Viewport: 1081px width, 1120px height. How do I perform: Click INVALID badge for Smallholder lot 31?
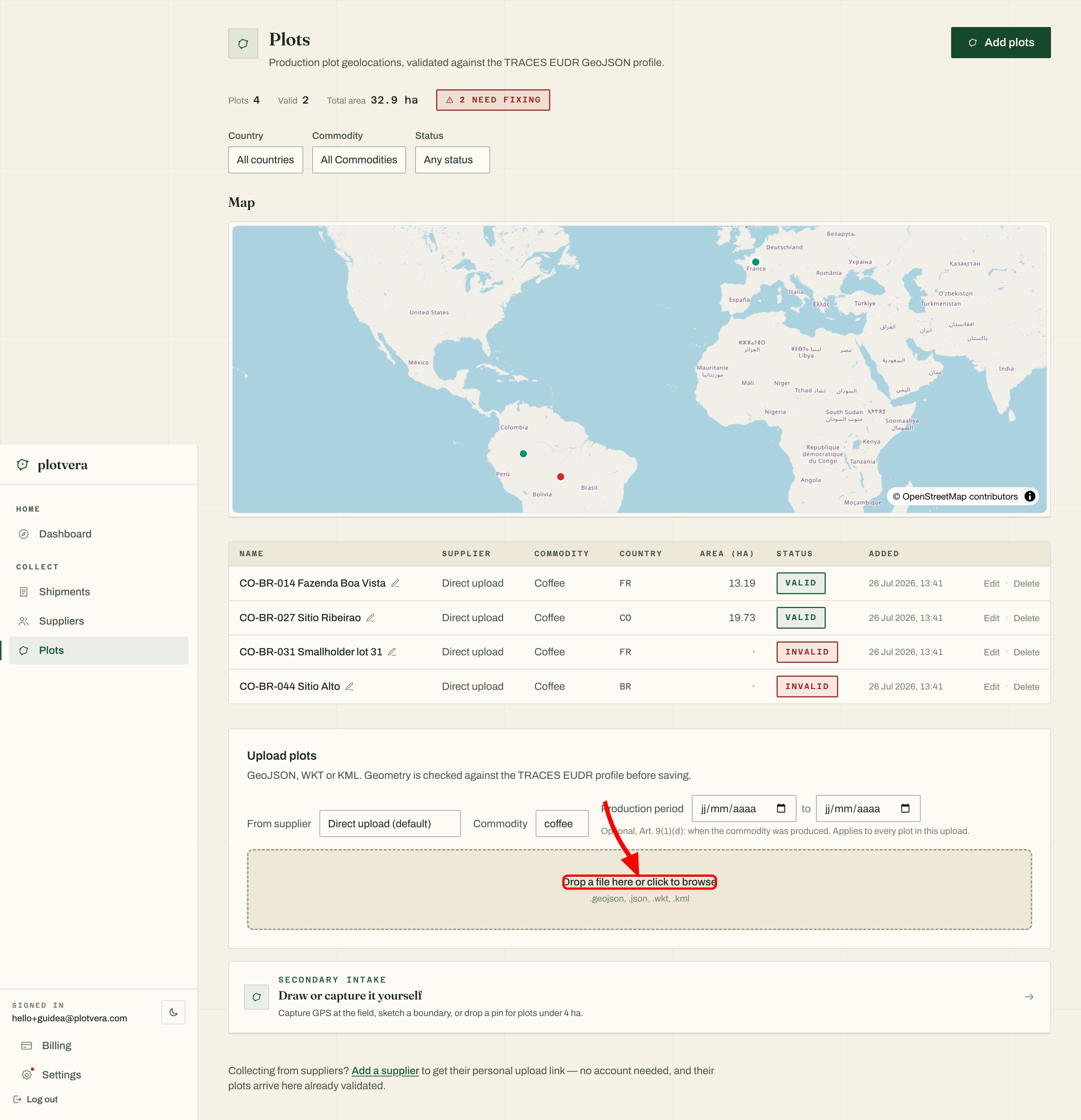coord(807,652)
